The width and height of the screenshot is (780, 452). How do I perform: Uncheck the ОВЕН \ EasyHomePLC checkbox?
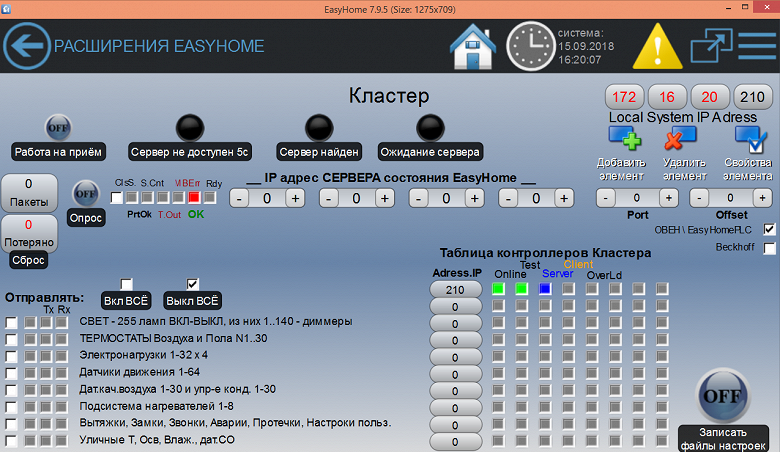pos(769,230)
